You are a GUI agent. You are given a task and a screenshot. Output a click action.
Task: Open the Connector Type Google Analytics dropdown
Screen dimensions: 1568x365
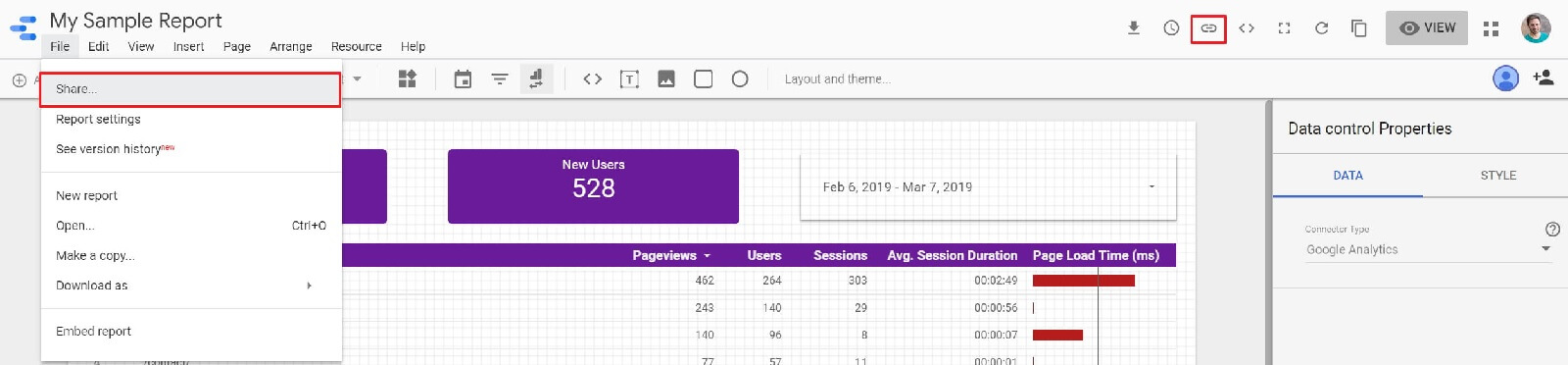point(1428,250)
